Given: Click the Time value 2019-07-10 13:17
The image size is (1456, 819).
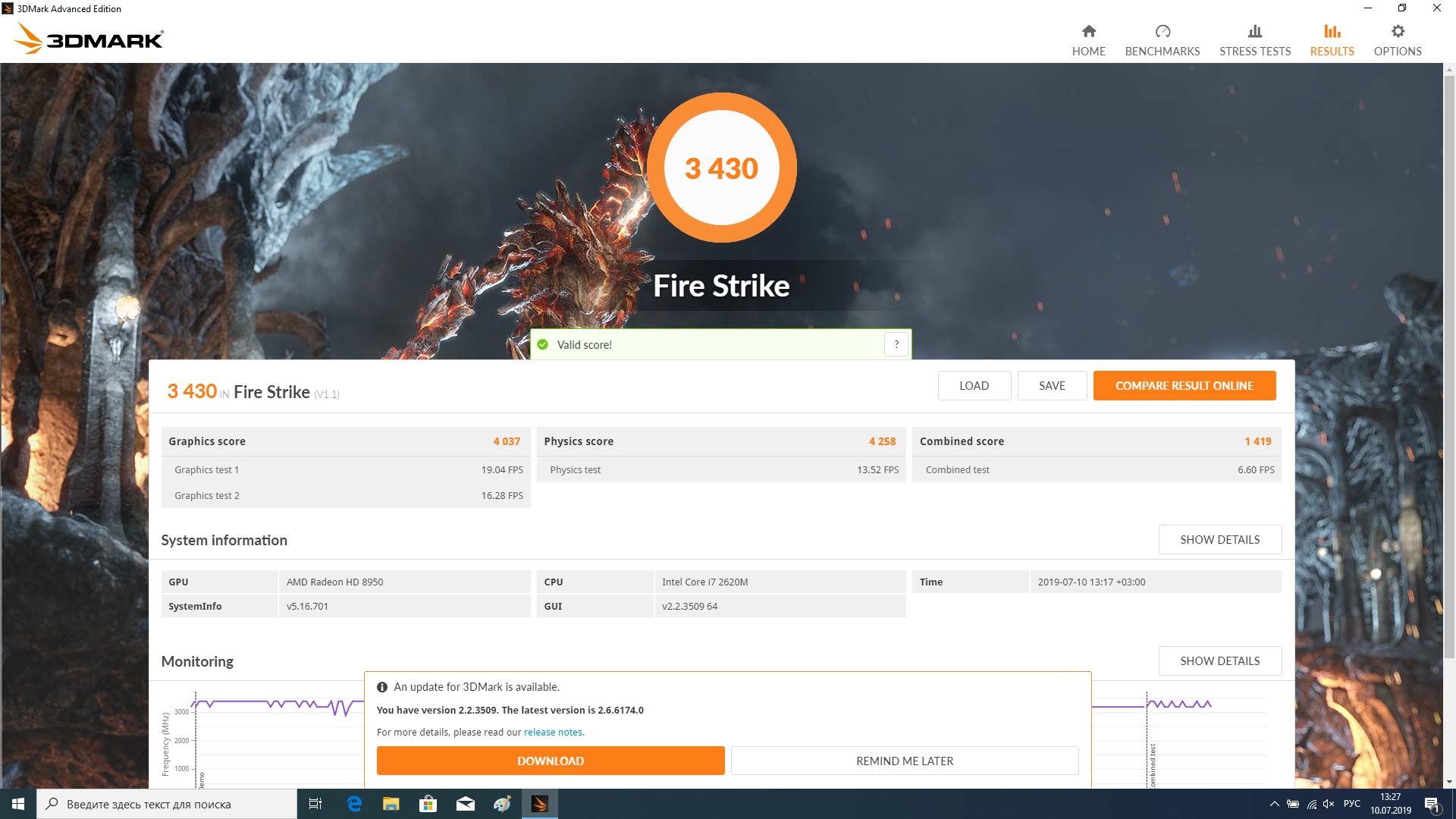Looking at the screenshot, I should click(x=1091, y=582).
